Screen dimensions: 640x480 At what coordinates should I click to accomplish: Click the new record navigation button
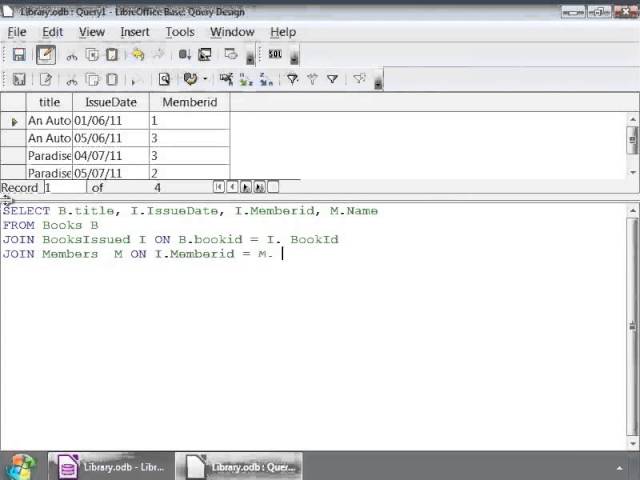click(273, 187)
